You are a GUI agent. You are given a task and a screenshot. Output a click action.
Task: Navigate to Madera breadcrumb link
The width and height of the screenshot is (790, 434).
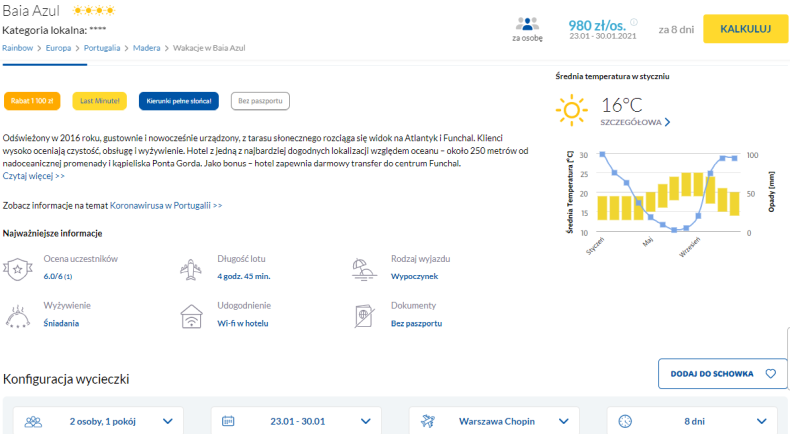148,47
